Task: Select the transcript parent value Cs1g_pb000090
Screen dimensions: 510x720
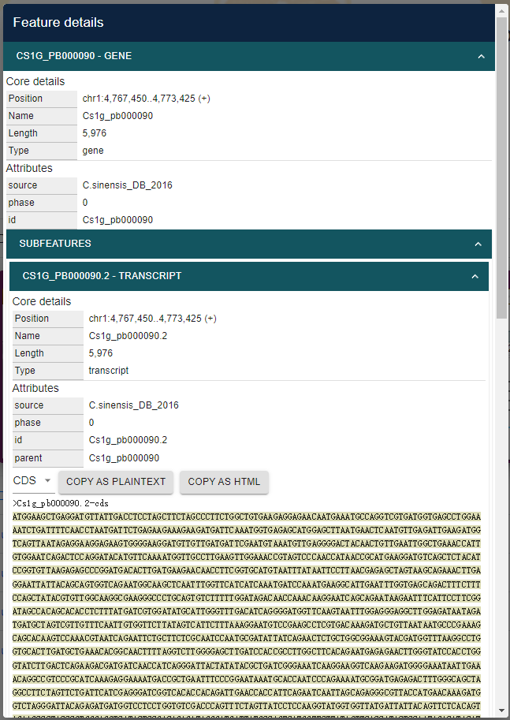Action: [x=124, y=458]
